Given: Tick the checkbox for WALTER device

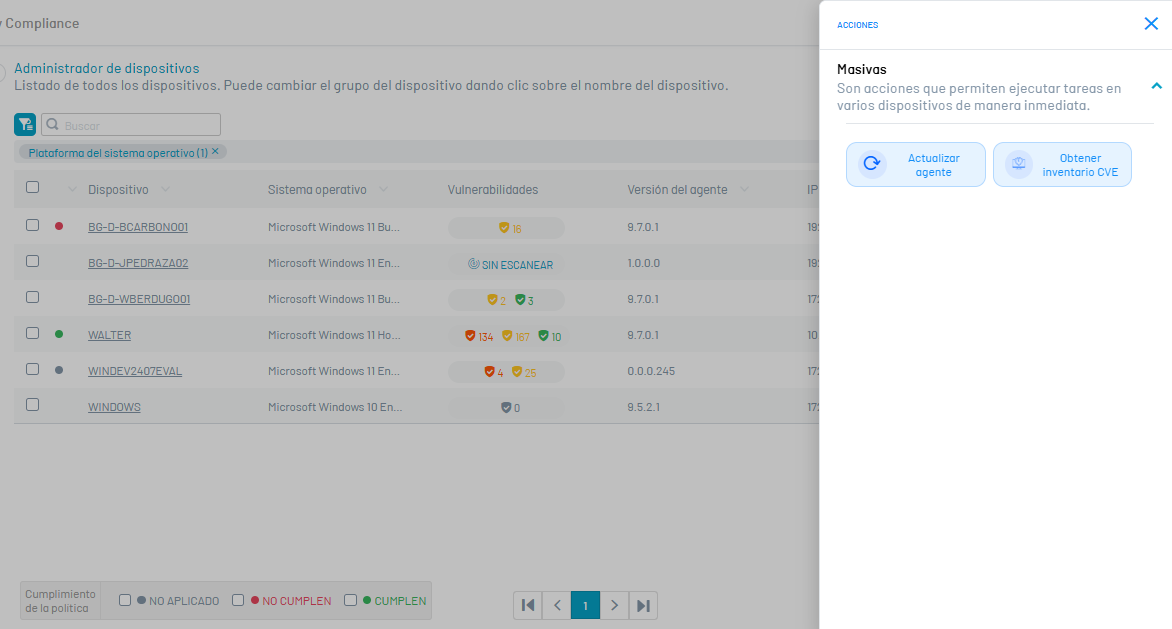Looking at the screenshot, I should [x=33, y=334].
